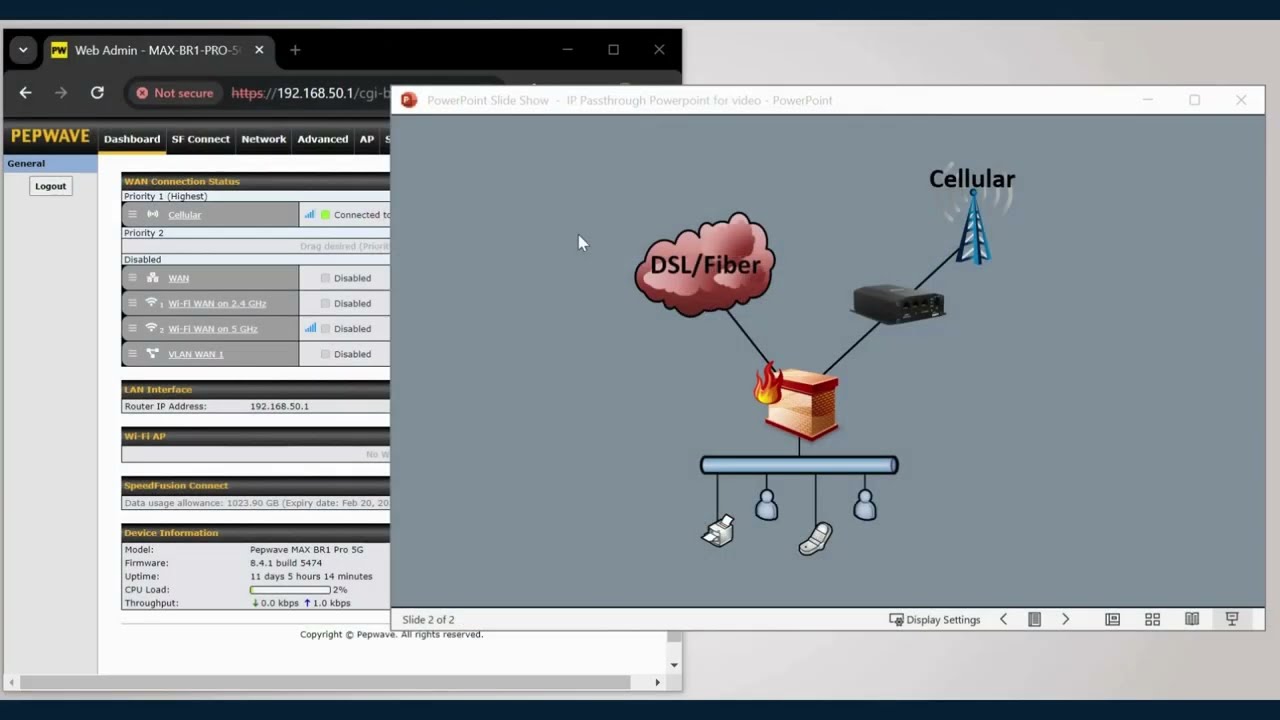Screen dimensions: 1280x720
Task: Click the firmware version 8.4.1 build 5474
Action: [x=286, y=563]
